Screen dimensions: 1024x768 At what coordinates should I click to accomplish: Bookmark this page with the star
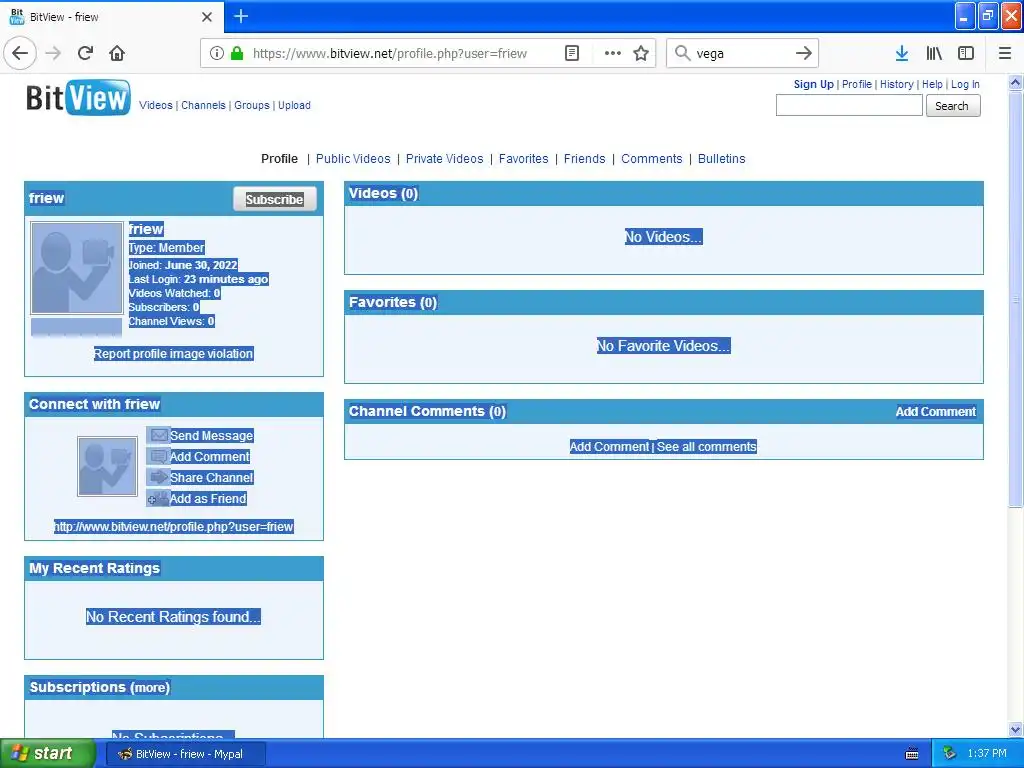click(641, 54)
